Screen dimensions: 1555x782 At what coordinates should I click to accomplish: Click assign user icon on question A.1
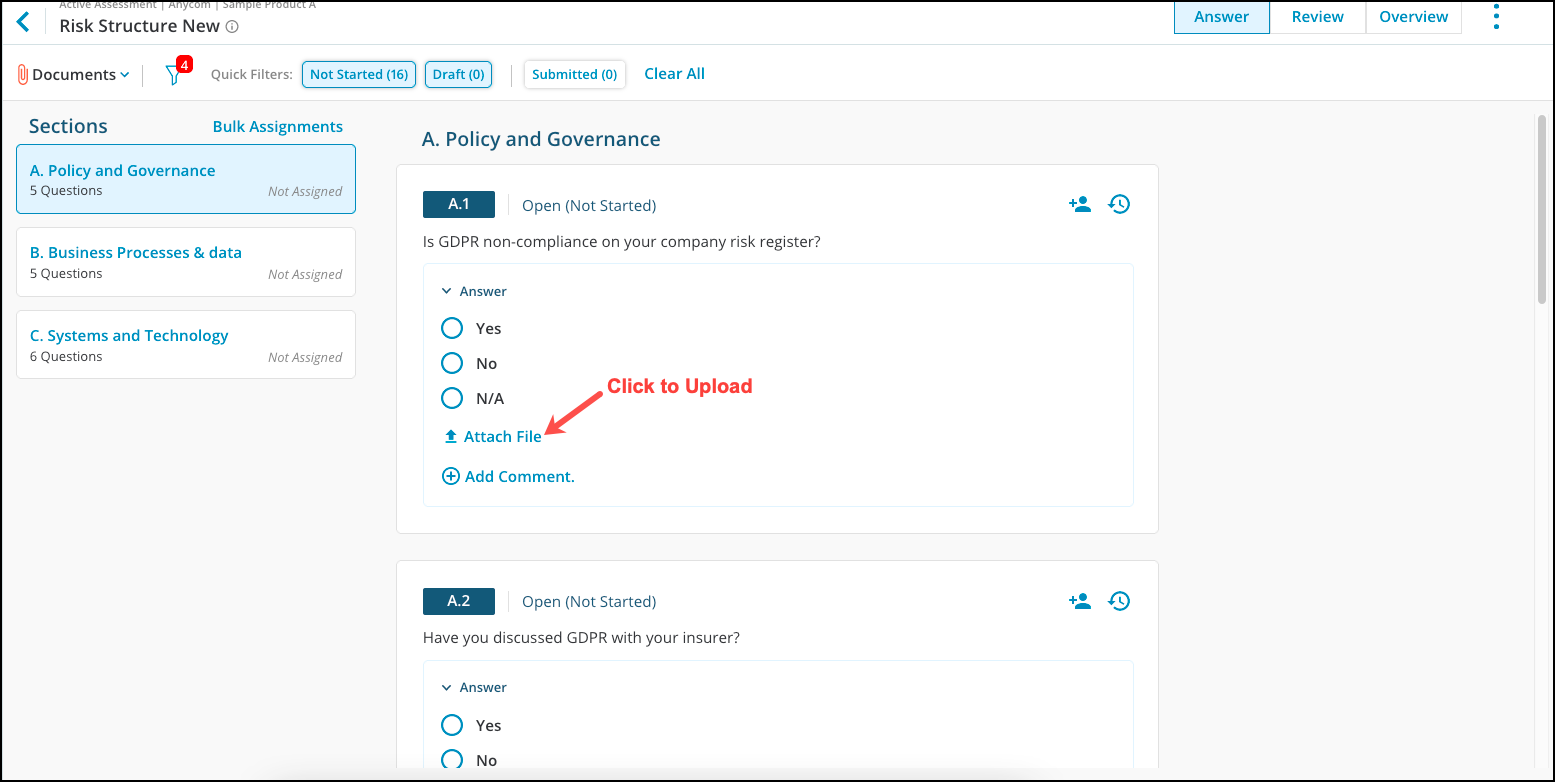[x=1079, y=205]
